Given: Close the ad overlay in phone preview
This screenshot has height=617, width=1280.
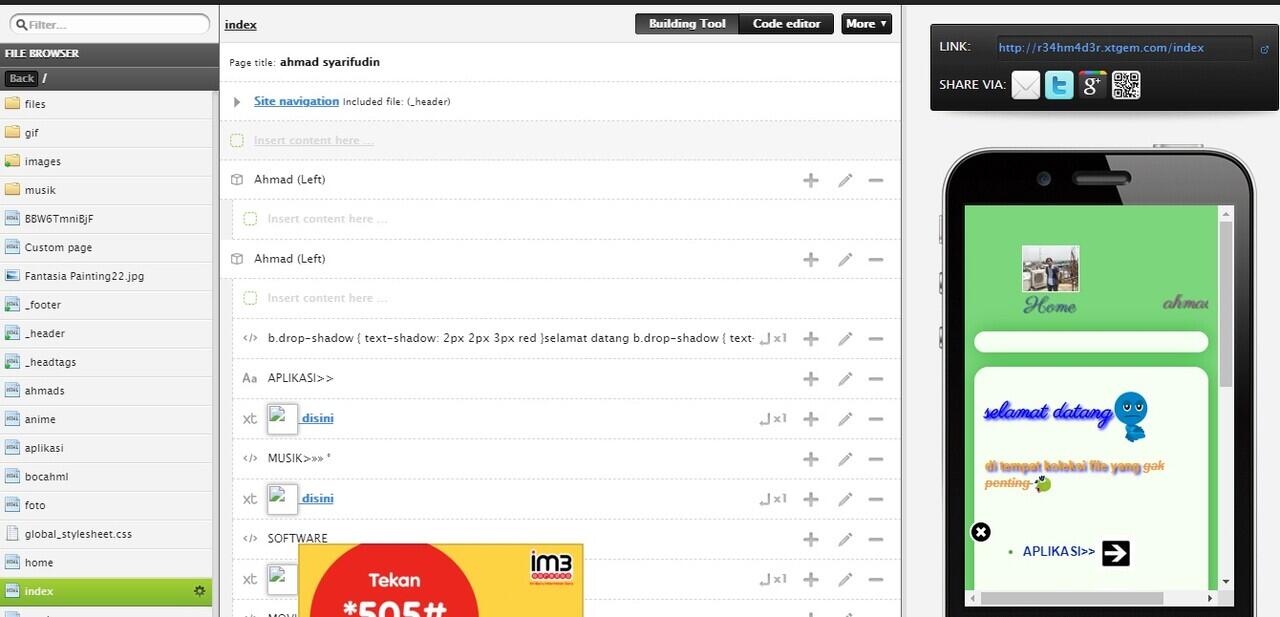Looking at the screenshot, I should click(x=981, y=532).
